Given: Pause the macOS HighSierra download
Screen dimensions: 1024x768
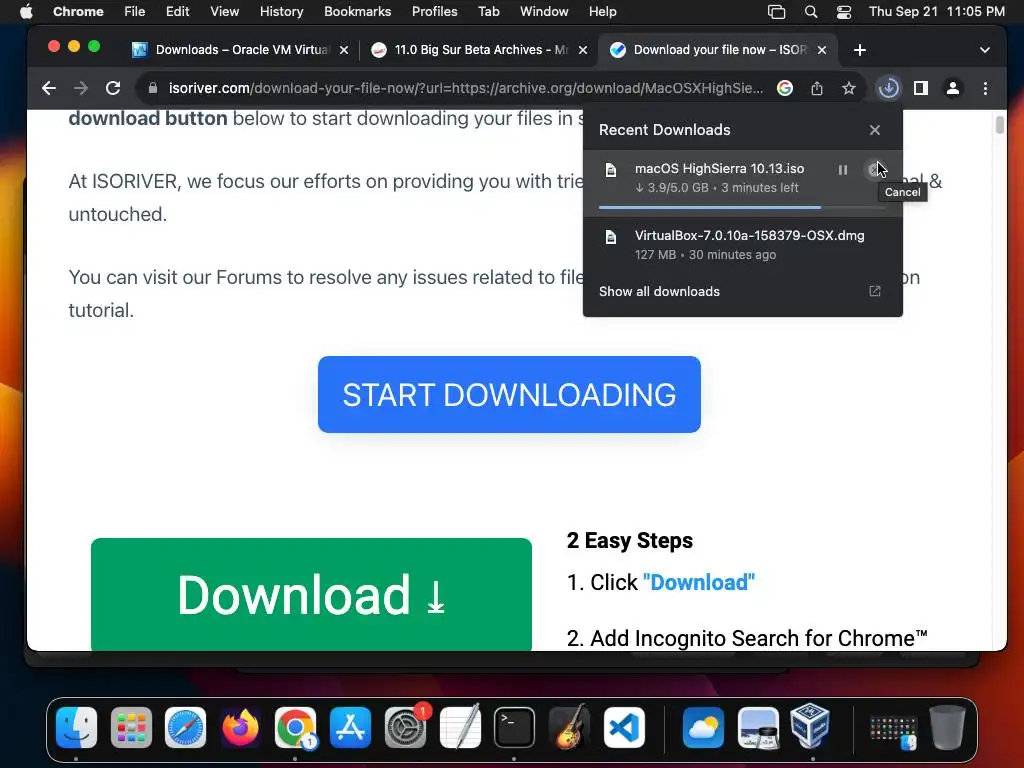Looking at the screenshot, I should (x=842, y=170).
